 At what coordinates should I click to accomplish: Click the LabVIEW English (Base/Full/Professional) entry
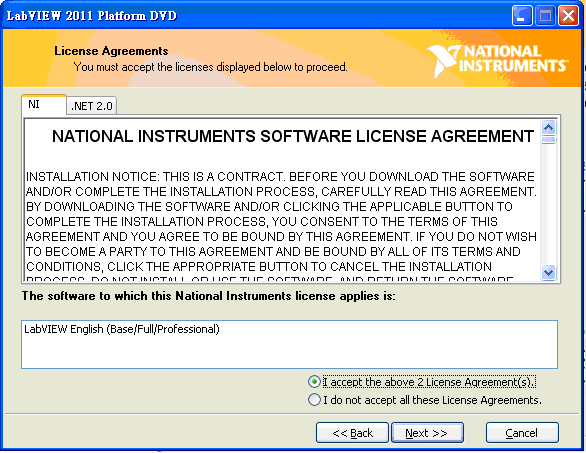tap(122, 329)
